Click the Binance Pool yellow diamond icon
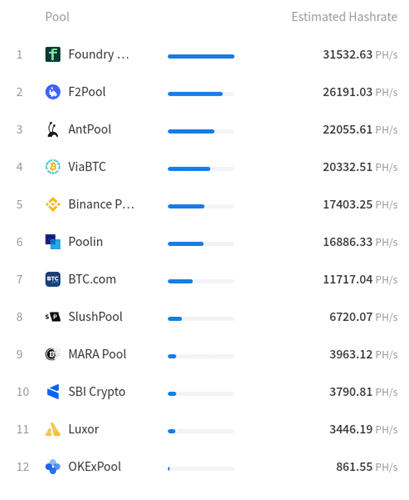409x500 pixels. 53,204
